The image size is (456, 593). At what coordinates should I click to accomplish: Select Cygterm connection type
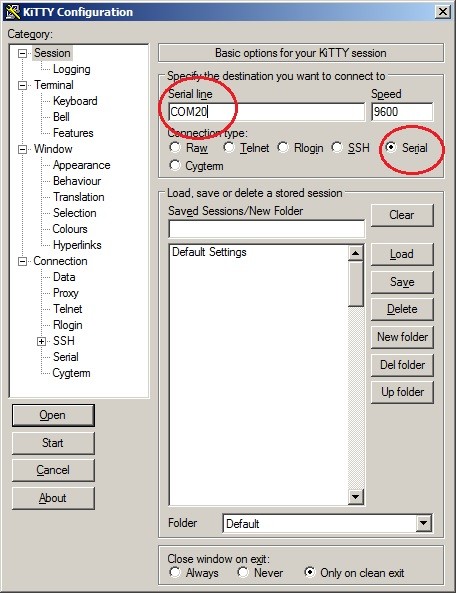(197, 166)
